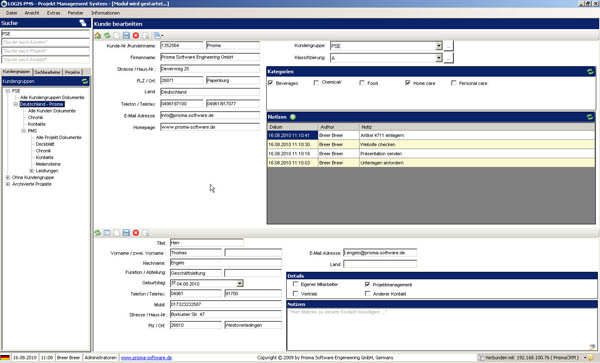Open the Klassifizierung dropdown arrow

[x=439, y=58]
